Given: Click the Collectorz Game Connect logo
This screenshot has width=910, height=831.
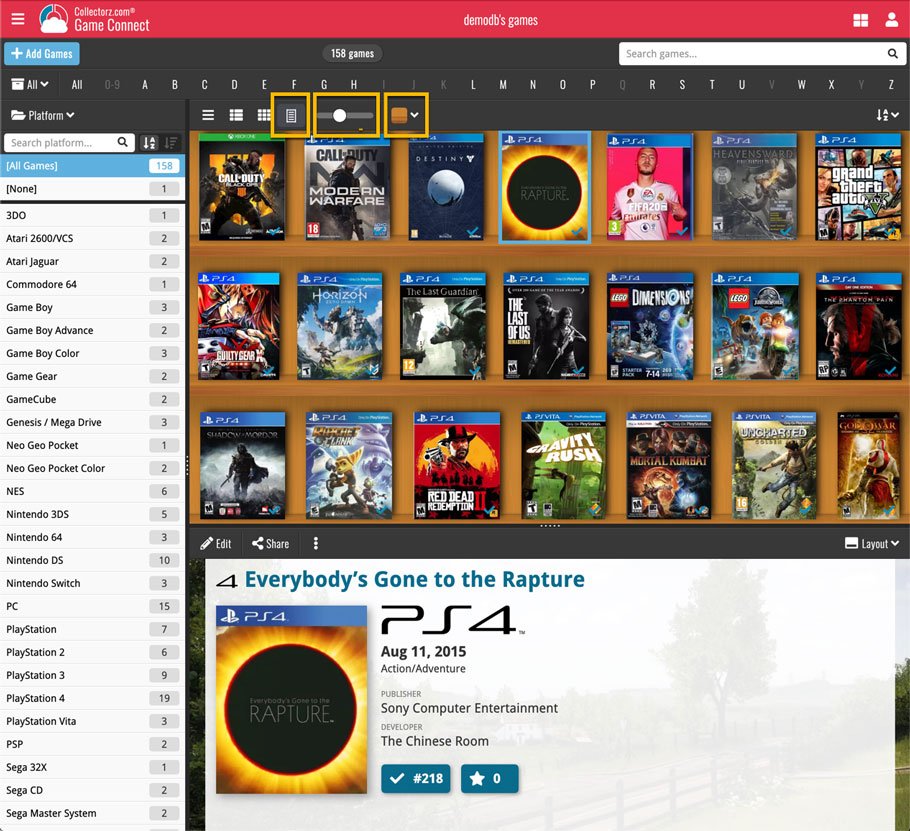Looking at the screenshot, I should pyautogui.click(x=94, y=19).
